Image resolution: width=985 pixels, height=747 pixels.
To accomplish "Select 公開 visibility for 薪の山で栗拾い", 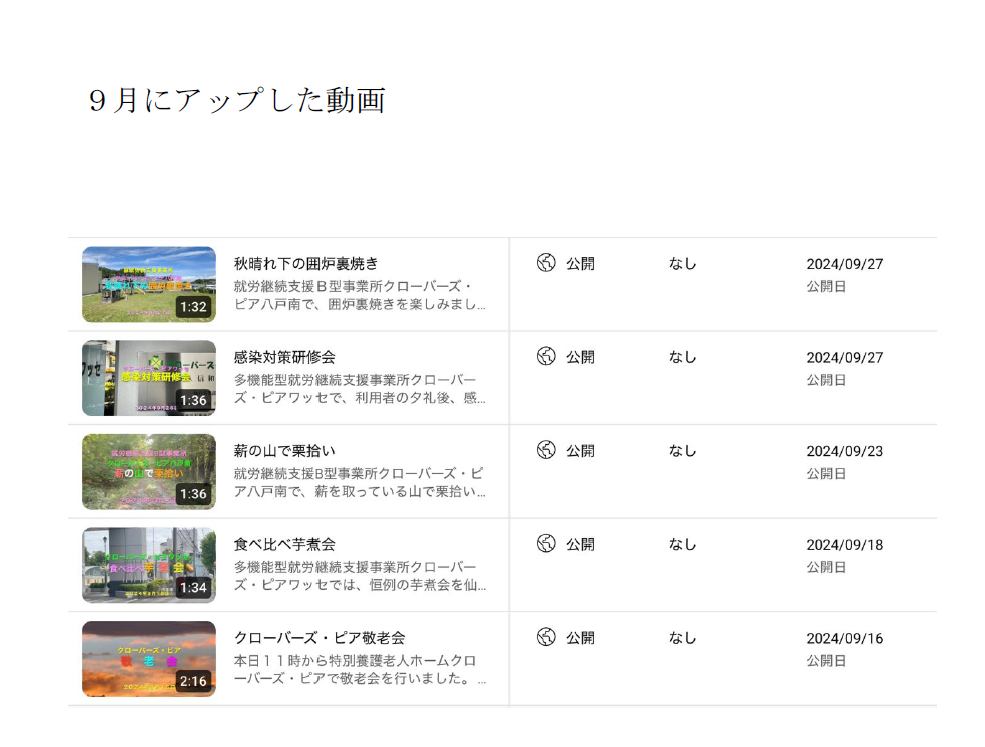I will tap(580, 450).
